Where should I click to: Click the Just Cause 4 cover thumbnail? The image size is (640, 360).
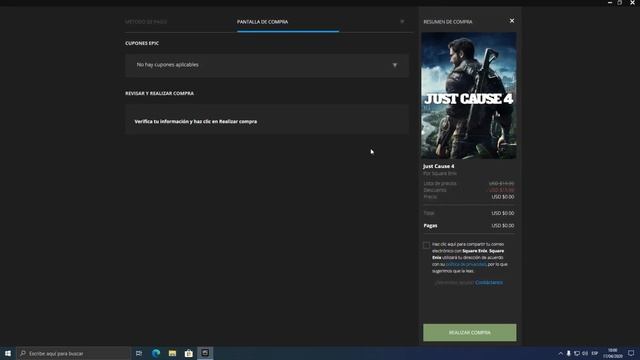coord(469,96)
